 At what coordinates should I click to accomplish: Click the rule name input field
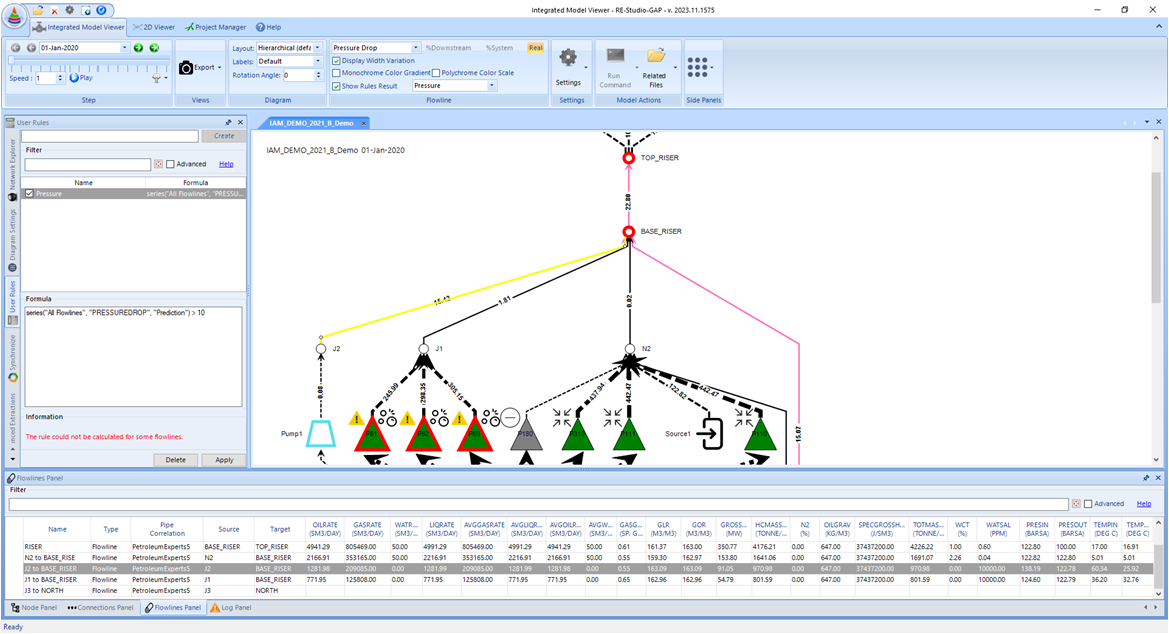tap(110, 136)
